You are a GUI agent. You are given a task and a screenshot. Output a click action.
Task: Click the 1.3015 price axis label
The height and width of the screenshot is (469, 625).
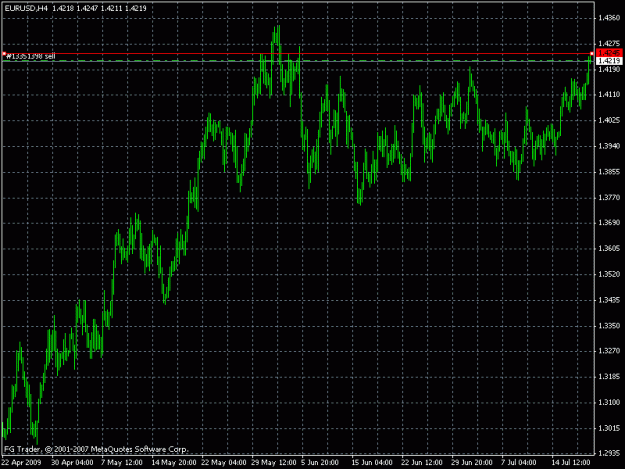tap(609, 428)
